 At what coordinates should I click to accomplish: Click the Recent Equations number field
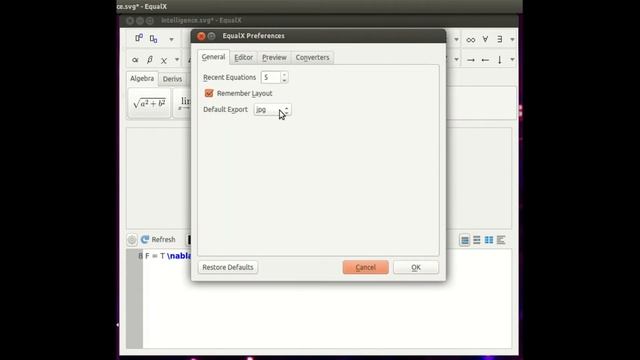tap(271, 77)
